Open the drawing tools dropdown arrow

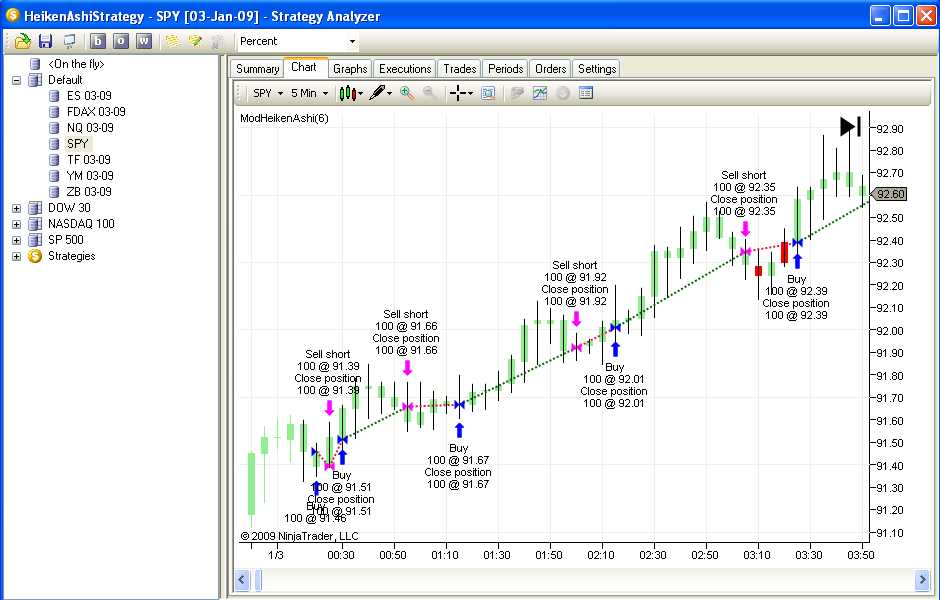(390, 94)
